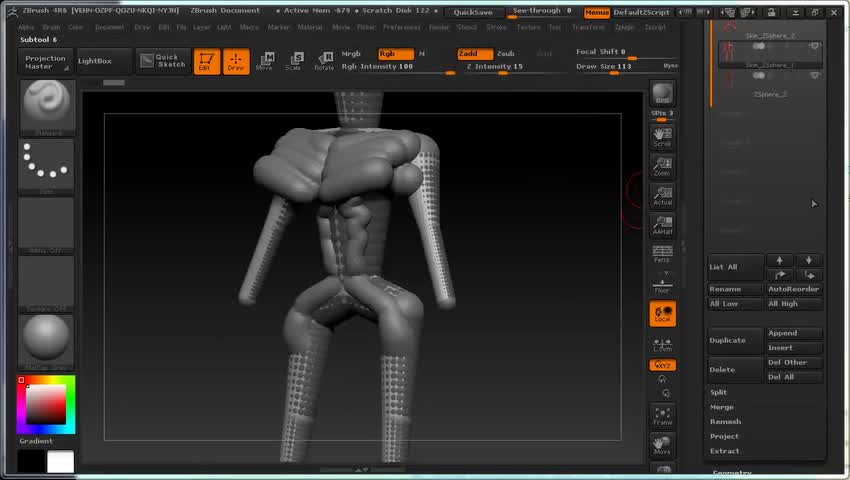
Task: Switch to the Move transform tool
Action: [265, 61]
